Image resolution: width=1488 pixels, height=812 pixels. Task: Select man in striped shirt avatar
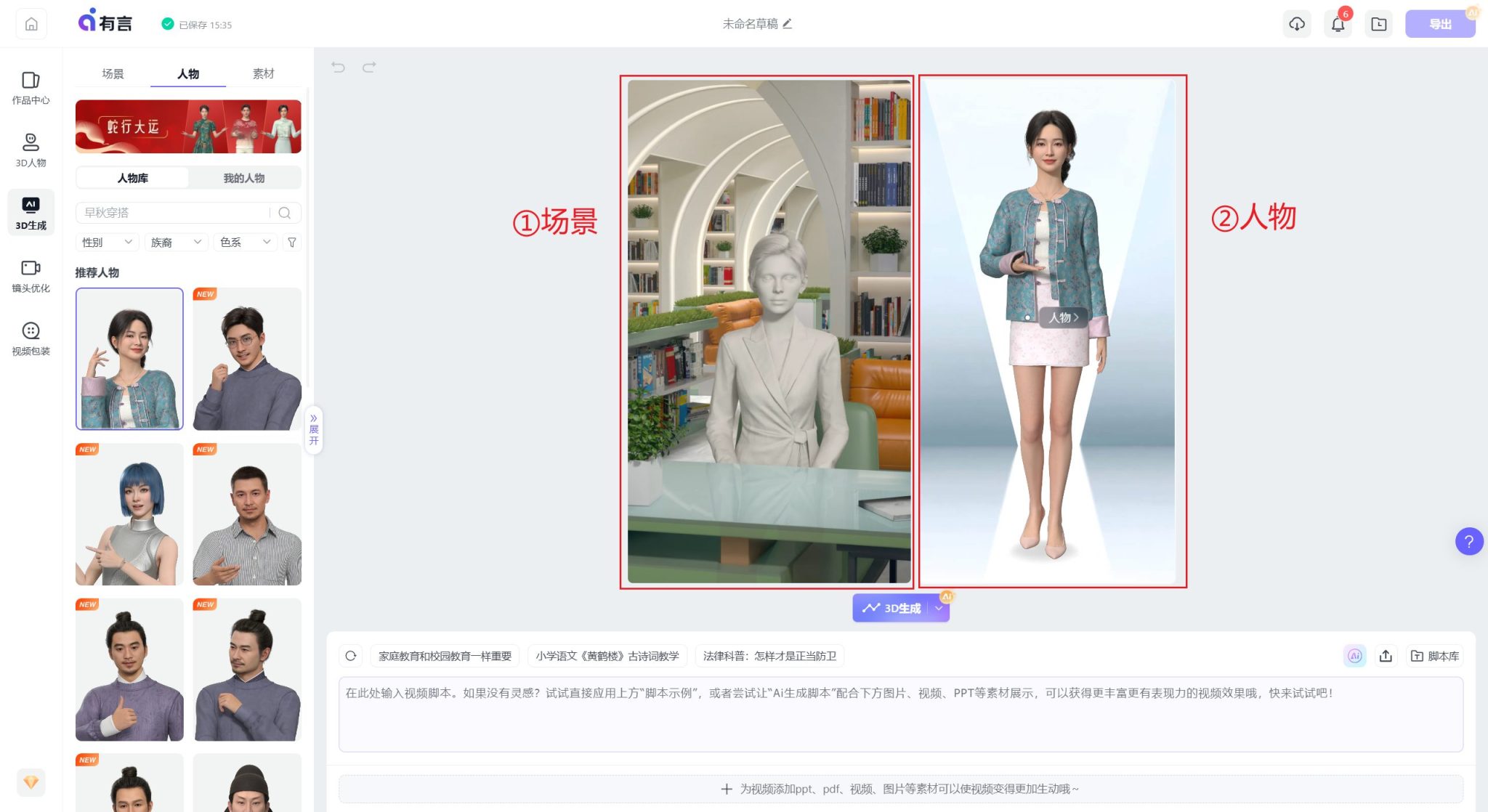point(247,514)
